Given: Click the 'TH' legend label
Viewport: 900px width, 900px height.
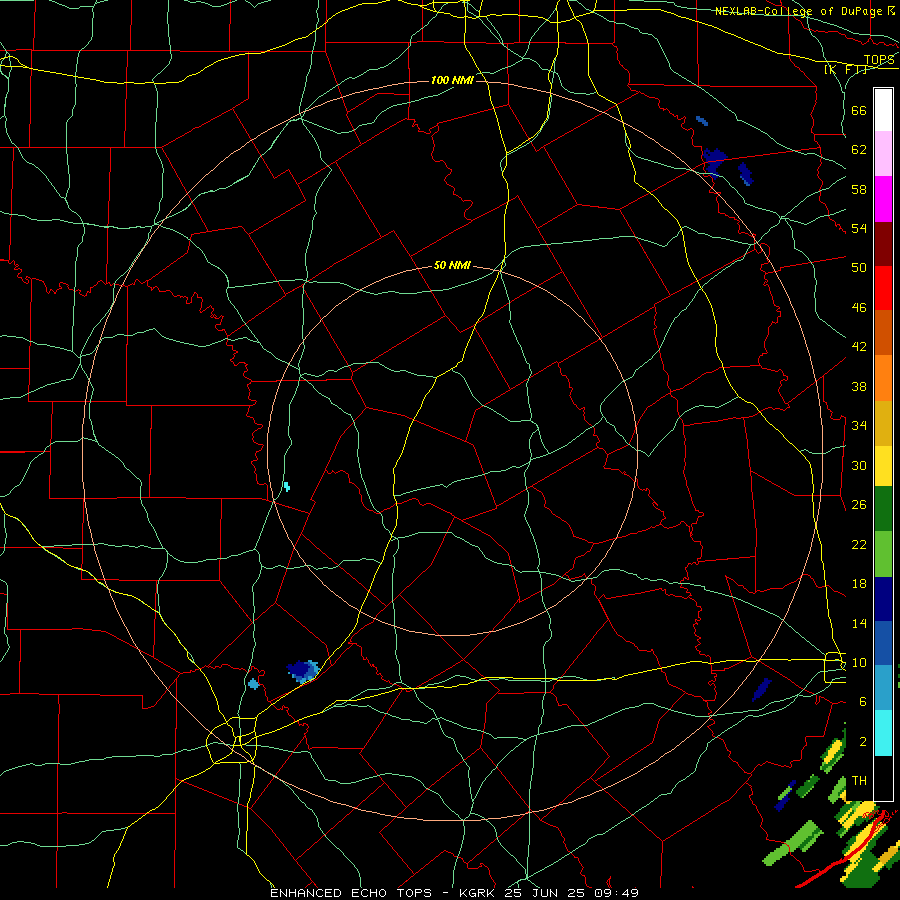Looking at the screenshot, I should [x=859, y=781].
